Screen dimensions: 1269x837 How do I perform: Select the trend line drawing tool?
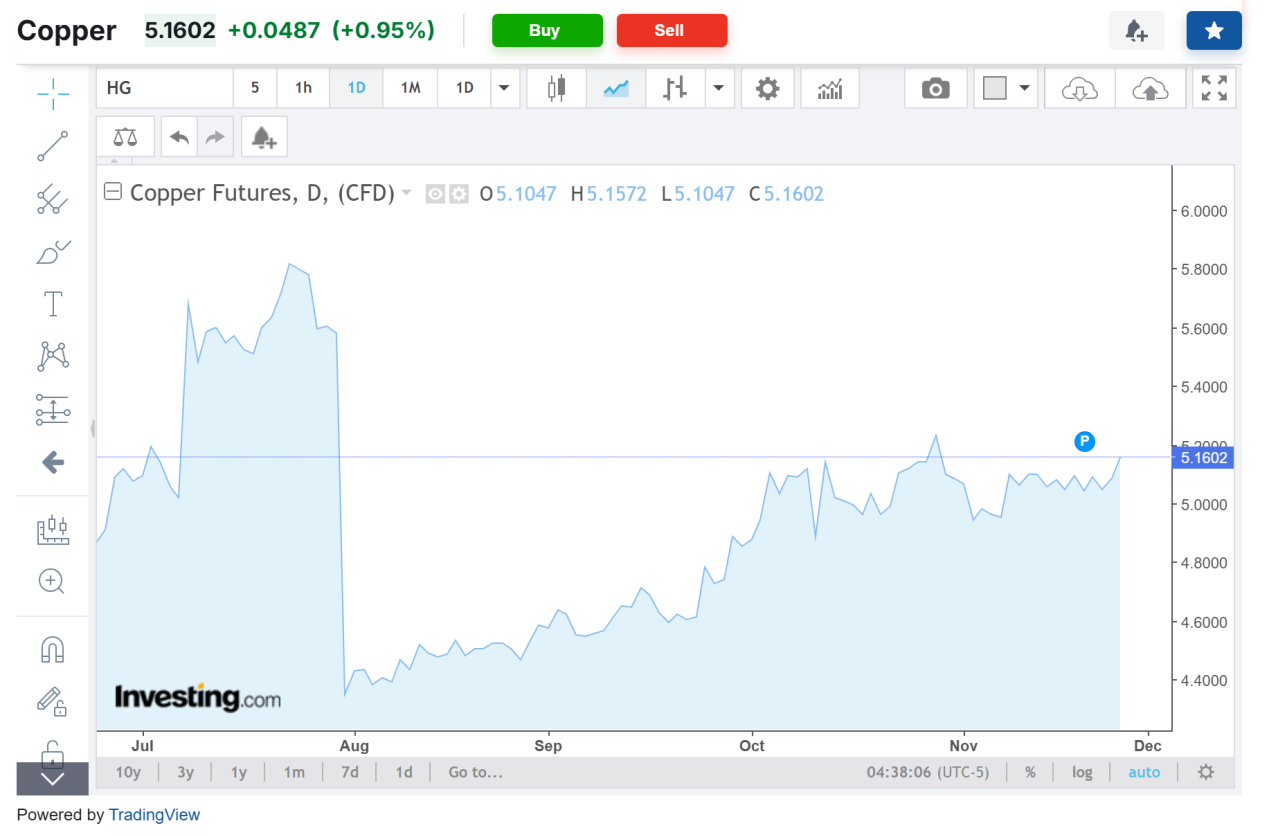click(52, 146)
